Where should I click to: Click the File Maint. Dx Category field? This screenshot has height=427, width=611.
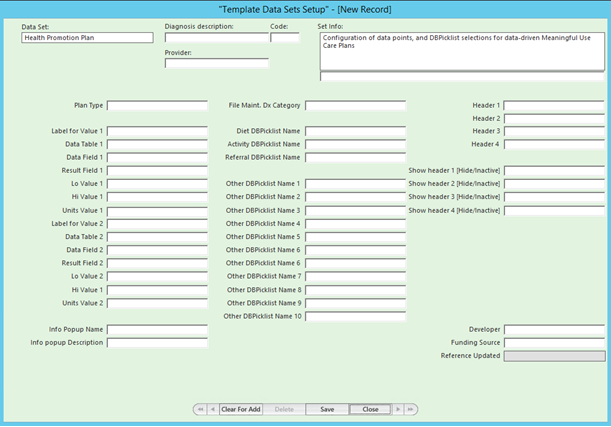coord(355,106)
